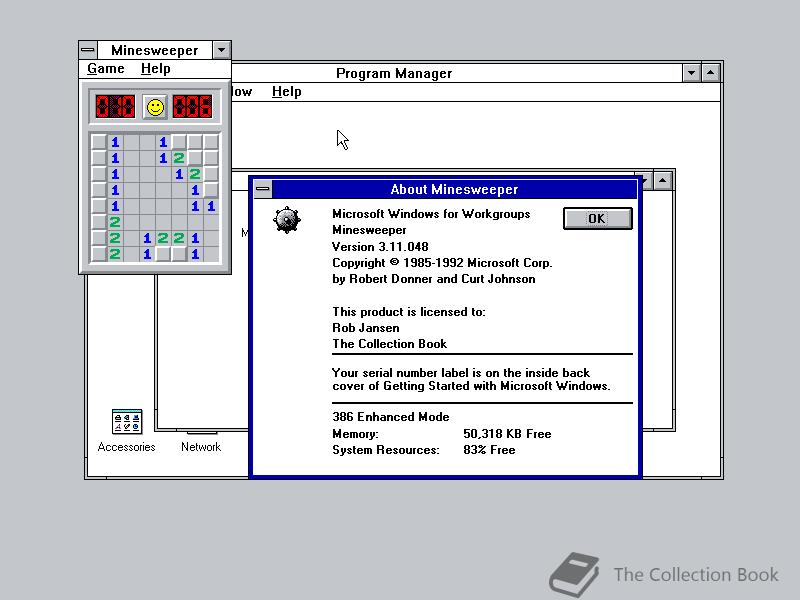Reveal the covered square right of third row's 2

point(211,174)
